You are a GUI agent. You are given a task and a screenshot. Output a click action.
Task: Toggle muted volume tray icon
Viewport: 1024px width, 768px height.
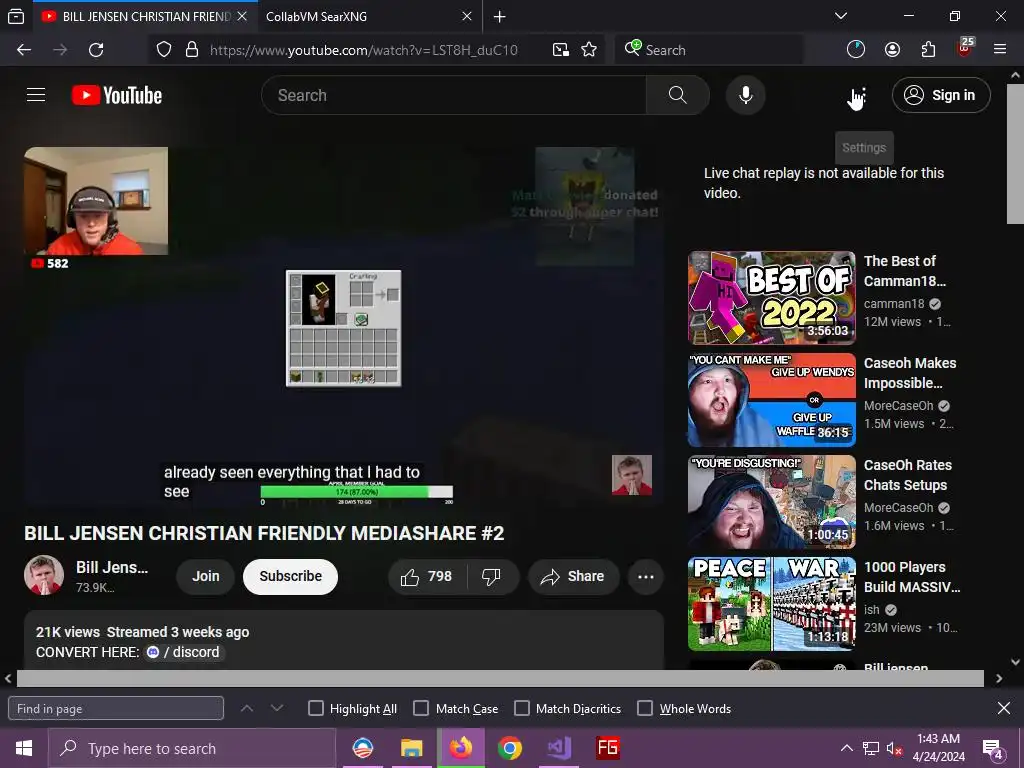point(895,748)
